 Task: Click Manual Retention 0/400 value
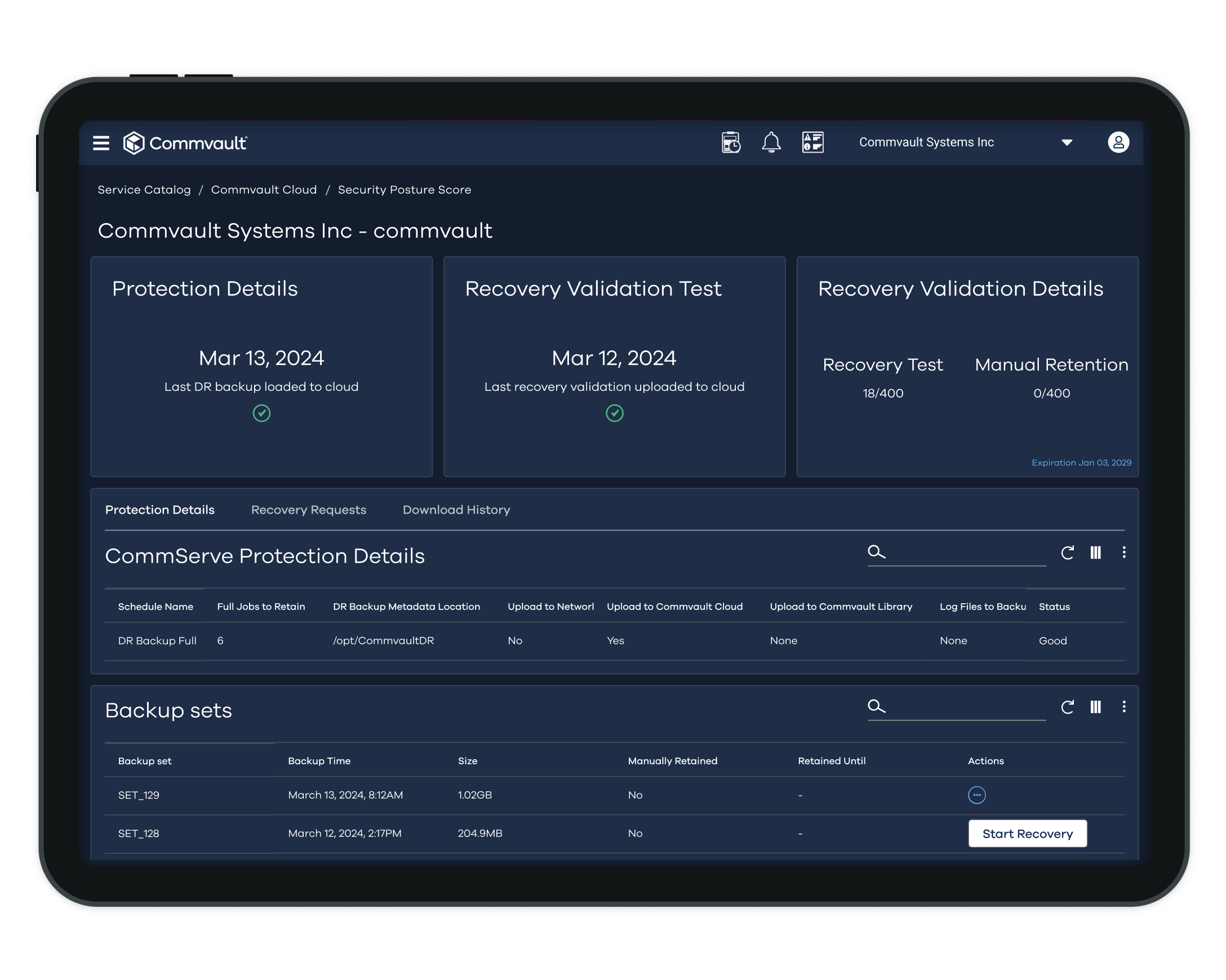pos(1051,393)
